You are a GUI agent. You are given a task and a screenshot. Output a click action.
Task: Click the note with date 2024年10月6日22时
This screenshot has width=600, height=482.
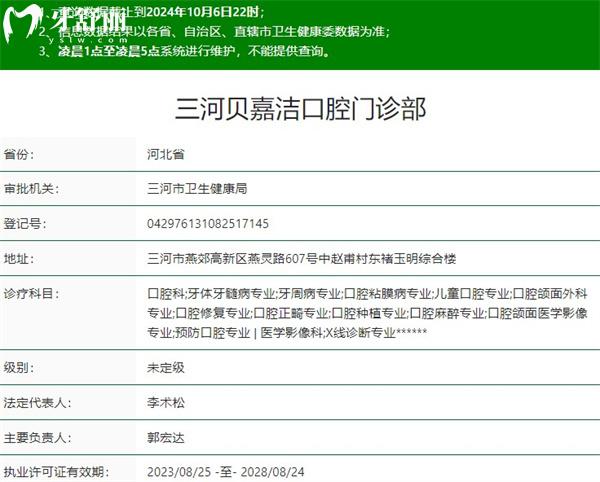(x=151, y=12)
